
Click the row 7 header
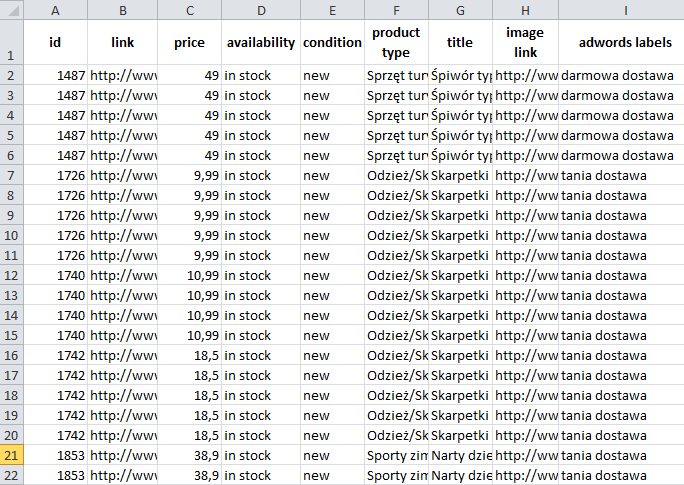[x=10, y=175]
